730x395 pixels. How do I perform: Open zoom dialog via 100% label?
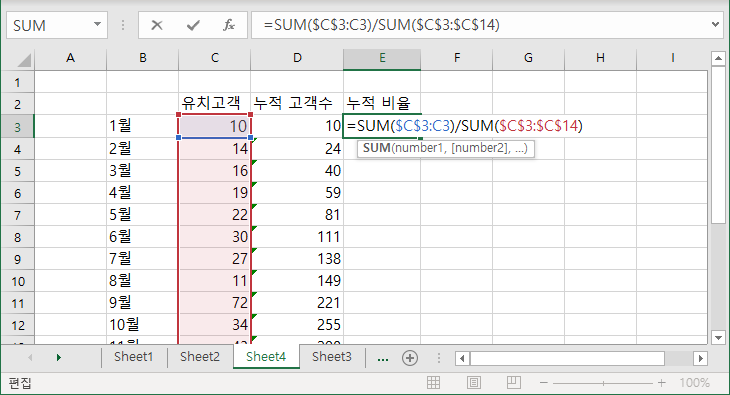pyautogui.click(x=694, y=383)
